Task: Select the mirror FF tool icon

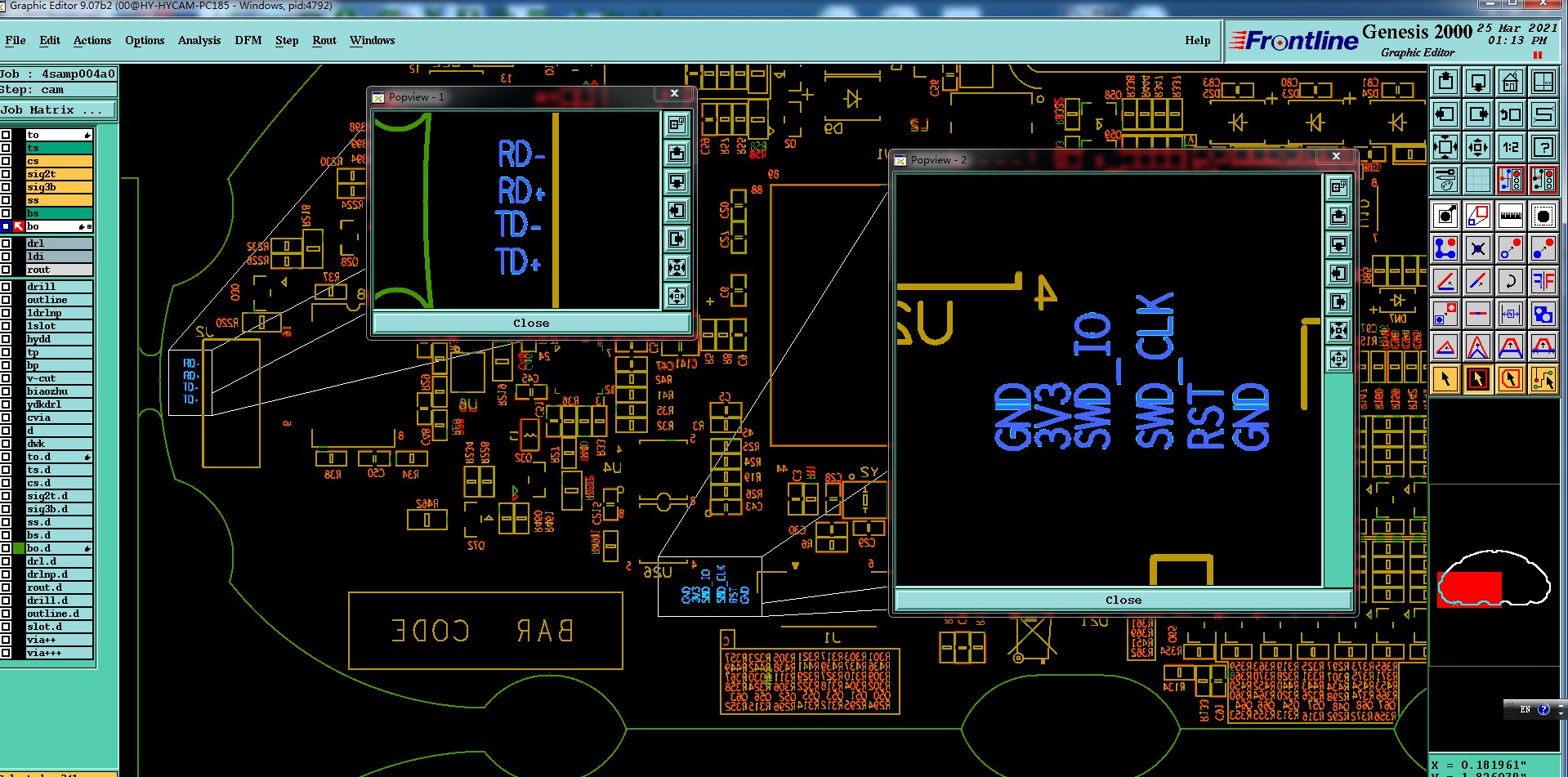Action: click(1543, 281)
